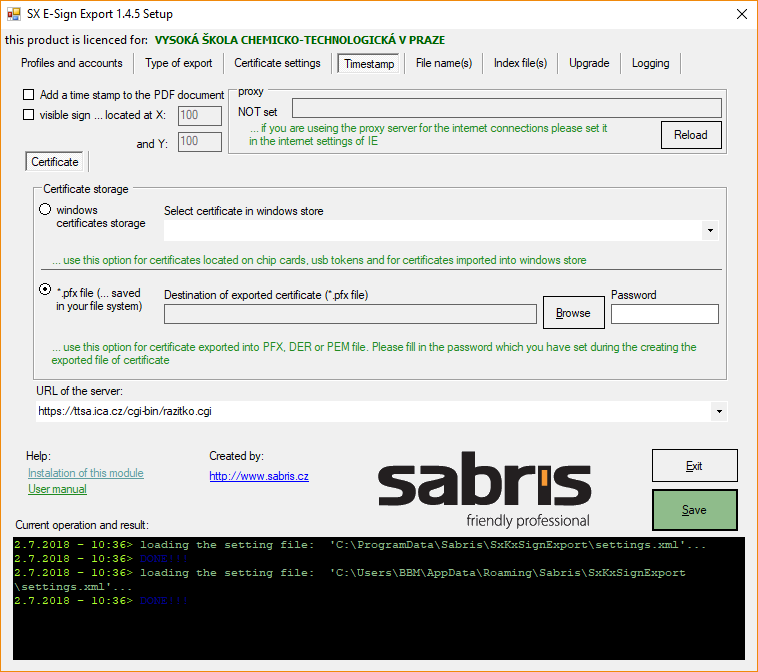Click the 'NOT set' proxy status text
Image resolution: width=758 pixels, height=672 pixels.
point(257,112)
